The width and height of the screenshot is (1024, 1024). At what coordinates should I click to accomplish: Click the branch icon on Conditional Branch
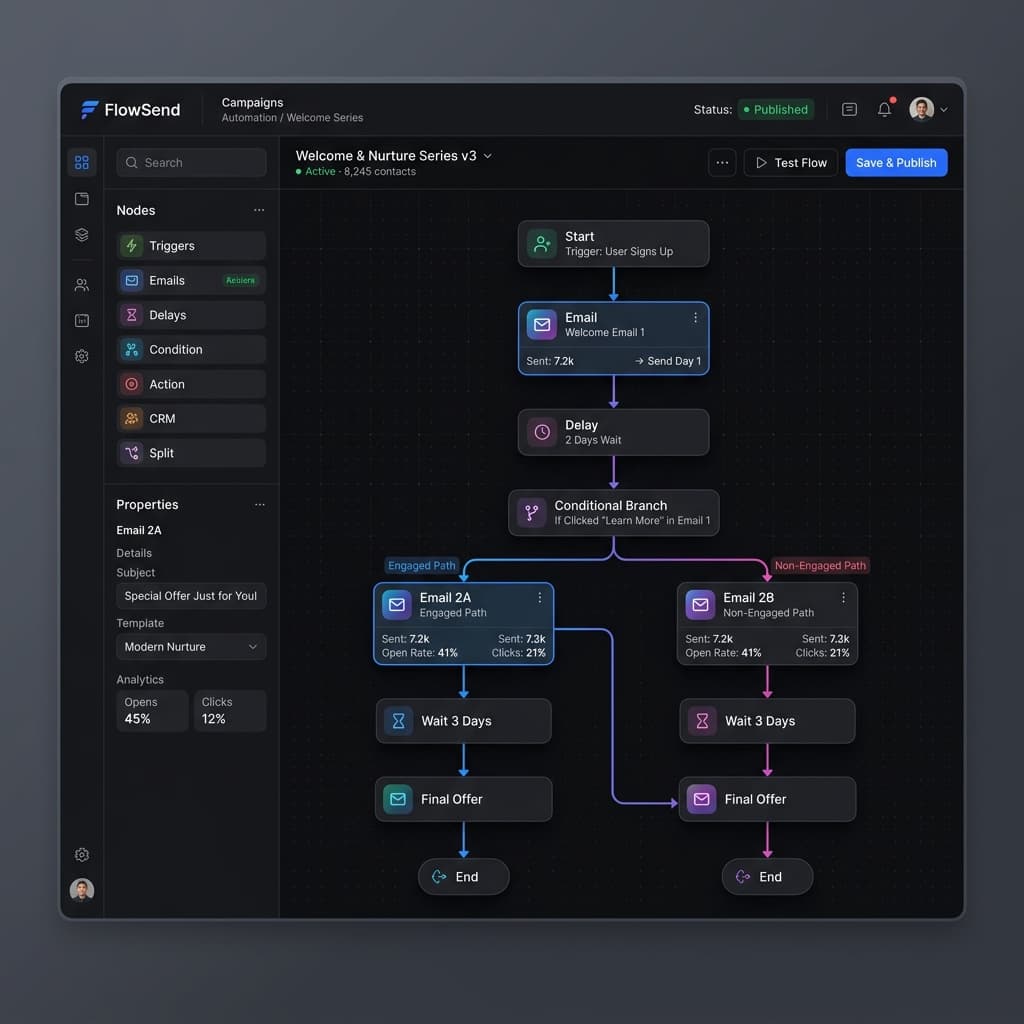pyautogui.click(x=532, y=513)
